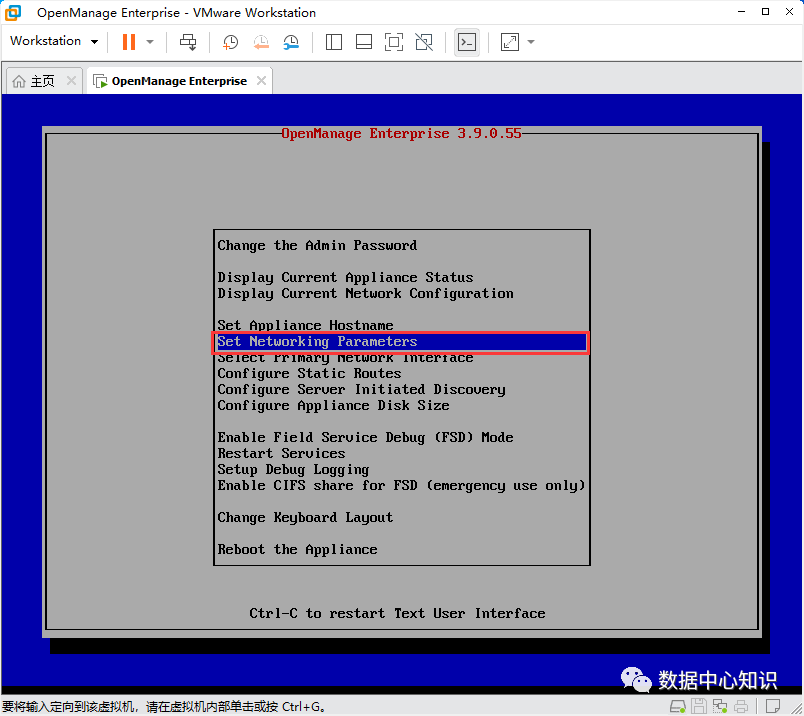This screenshot has height=716, width=804.
Task: Select Change Keyboard Layout
Action: coord(305,518)
